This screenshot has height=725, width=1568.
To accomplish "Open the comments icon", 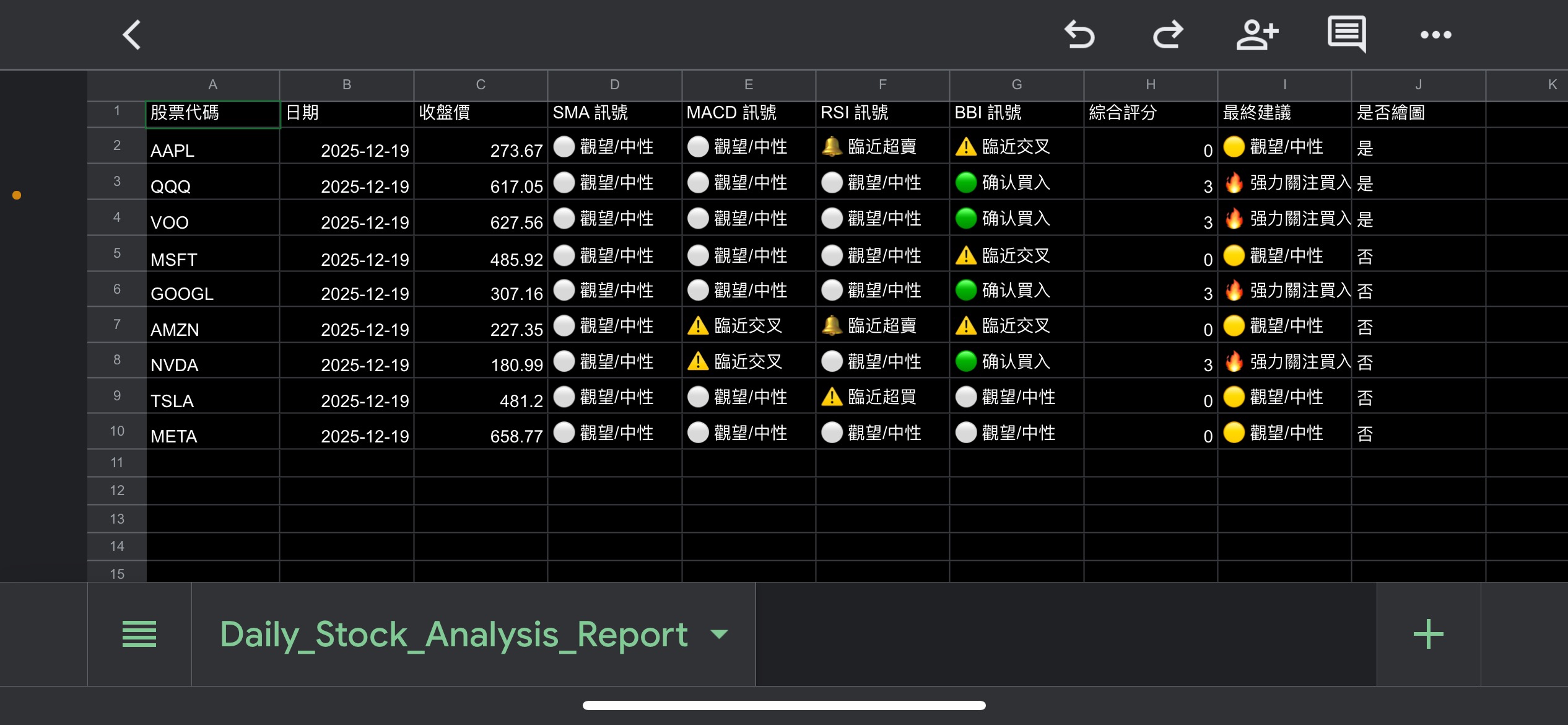I will point(1346,35).
